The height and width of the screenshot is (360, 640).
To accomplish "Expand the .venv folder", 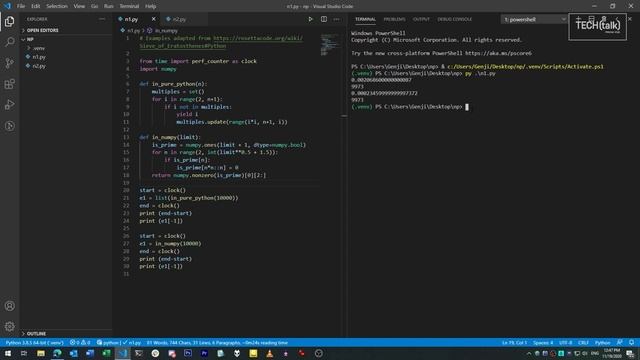I will [x=39, y=48].
